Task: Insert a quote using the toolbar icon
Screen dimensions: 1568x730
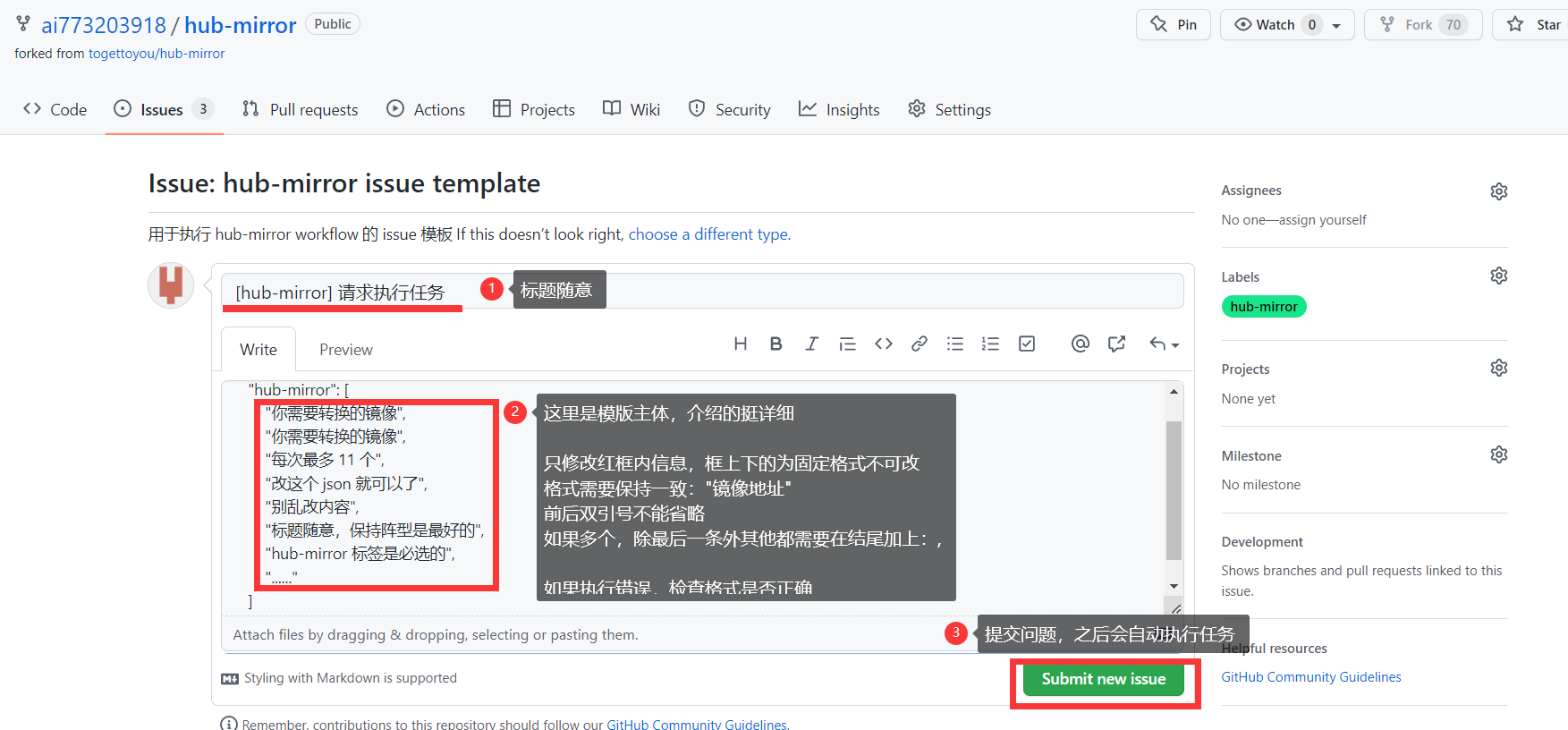Action: pyautogui.click(x=847, y=344)
